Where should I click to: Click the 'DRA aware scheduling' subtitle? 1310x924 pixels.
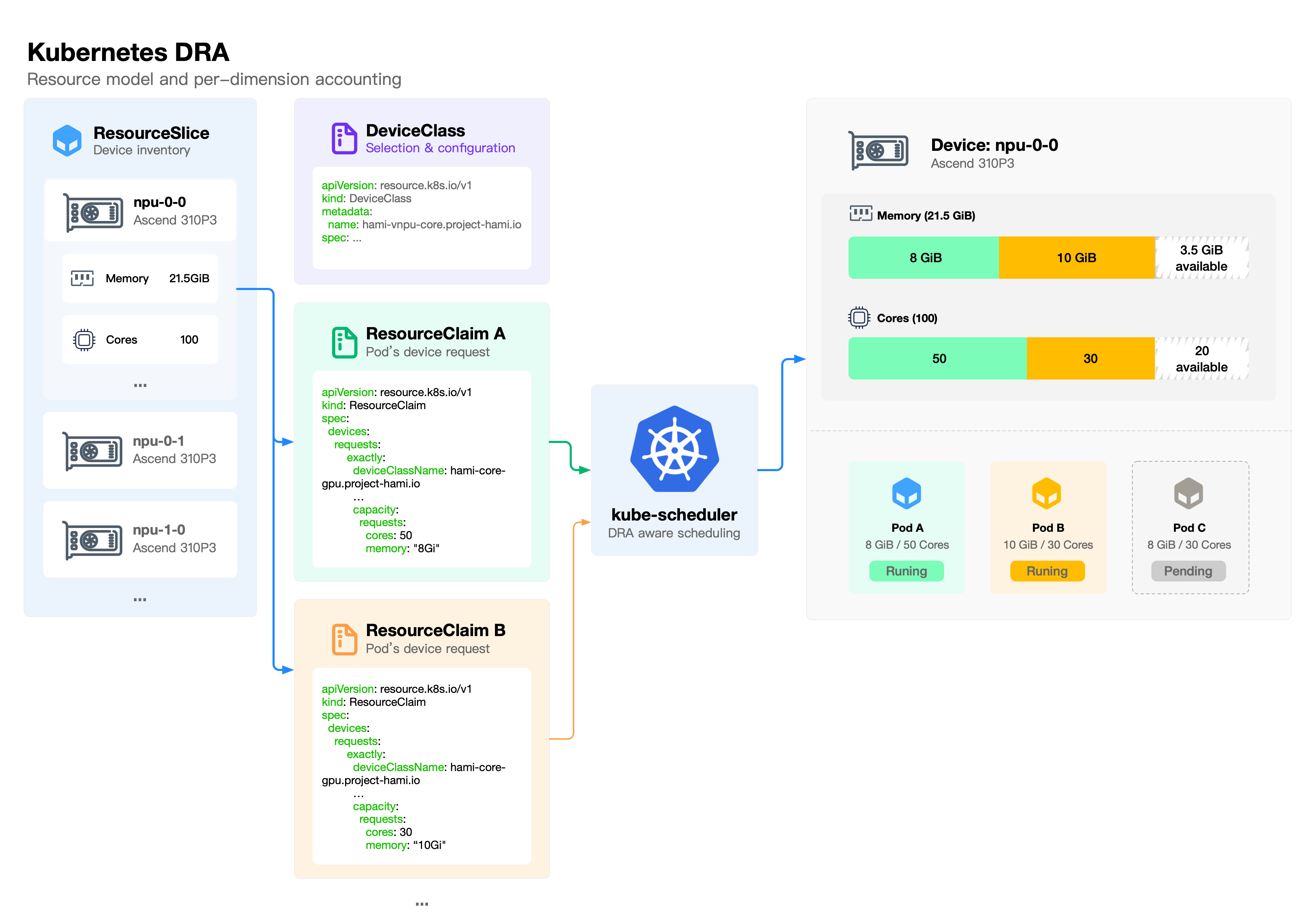point(674,533)
